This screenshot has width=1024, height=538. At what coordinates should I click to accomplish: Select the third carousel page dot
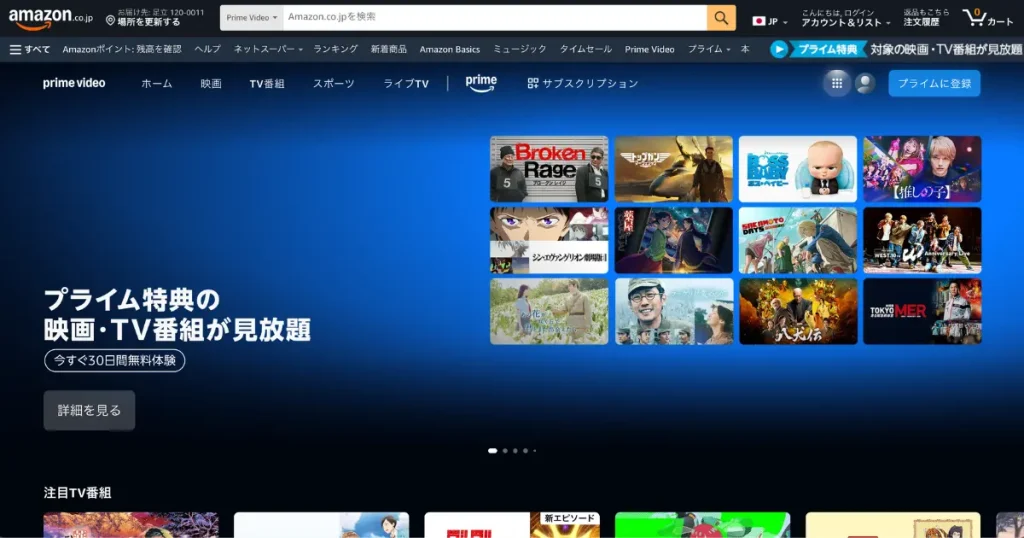(x=515, y=451)
